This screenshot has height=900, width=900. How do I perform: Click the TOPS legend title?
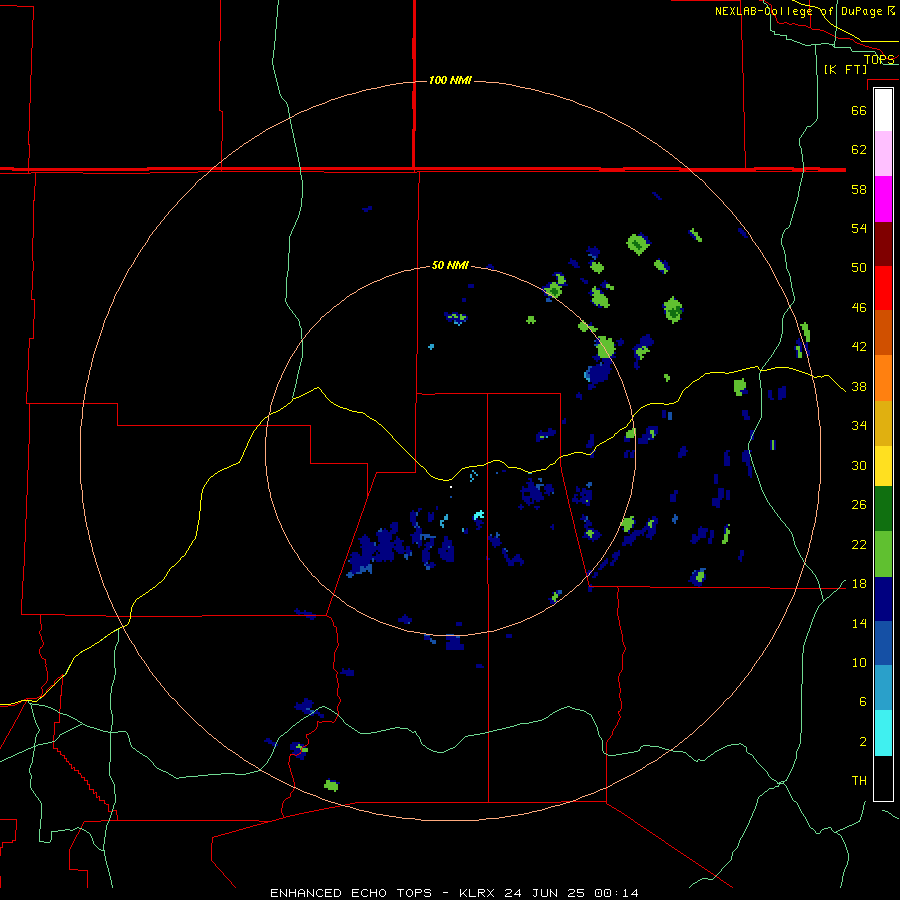point(879,59)
